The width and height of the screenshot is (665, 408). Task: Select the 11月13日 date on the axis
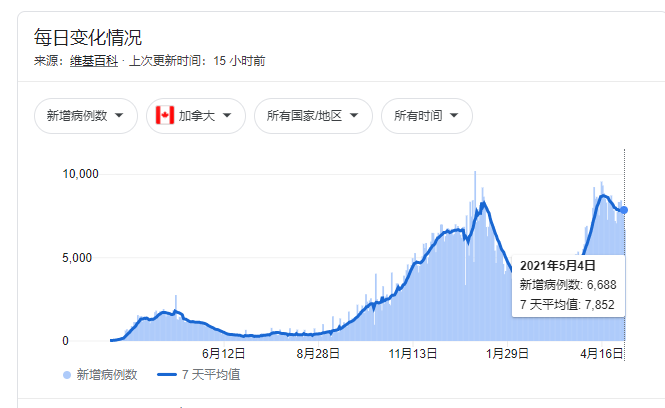[x=413, y=354]
